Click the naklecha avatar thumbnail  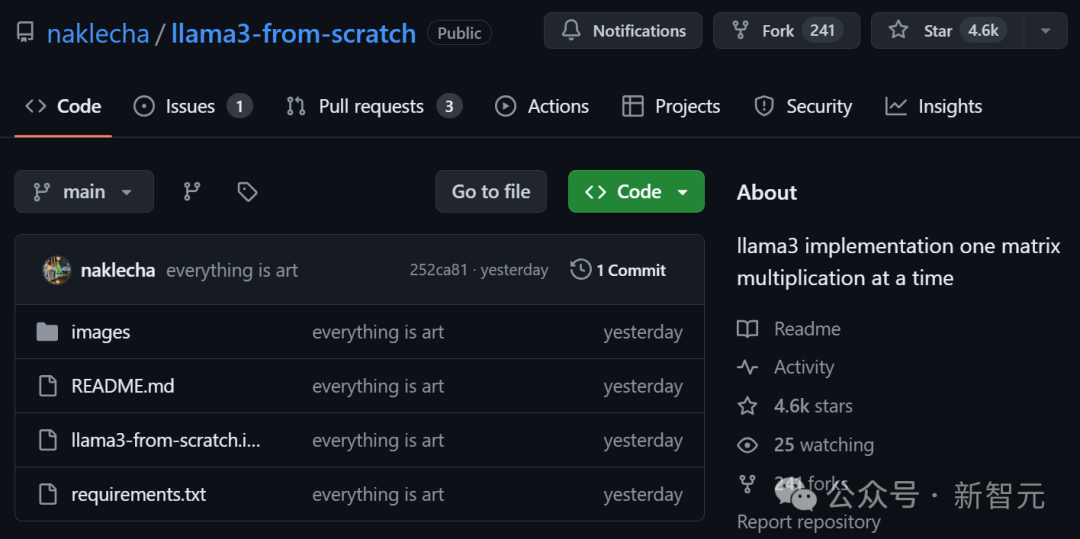click(56, 271)
